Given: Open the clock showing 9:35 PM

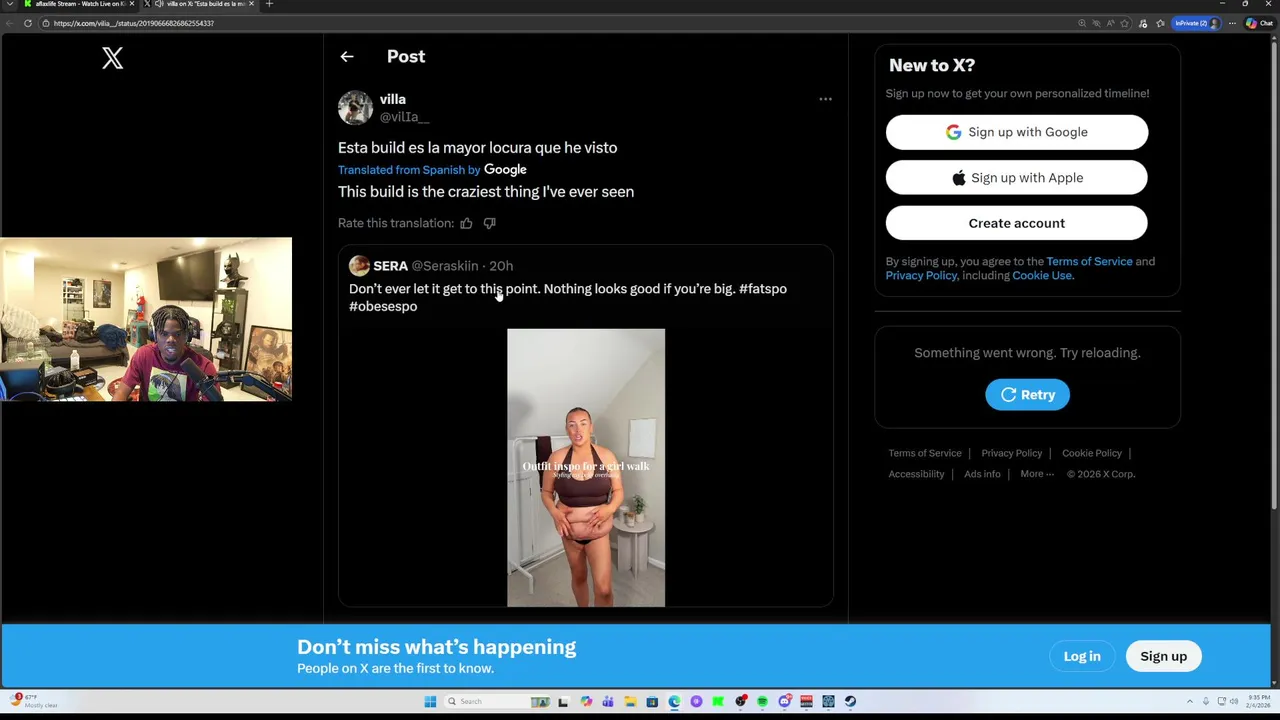Looking at the screenshot, I should [x=1258, y=702].
